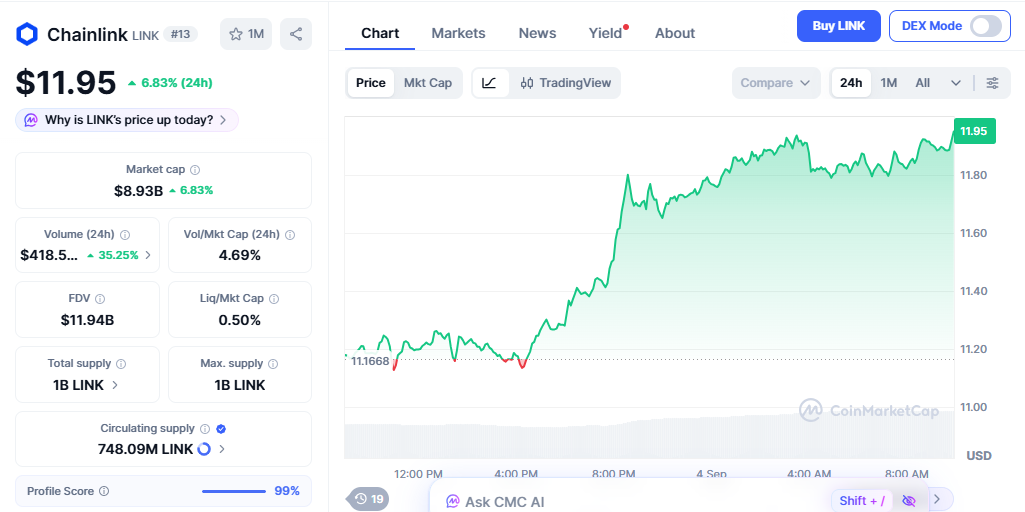Click the Ask CMC AI chat icon
The height and width of the screenshot is (512, 1025).
(452, 502)
